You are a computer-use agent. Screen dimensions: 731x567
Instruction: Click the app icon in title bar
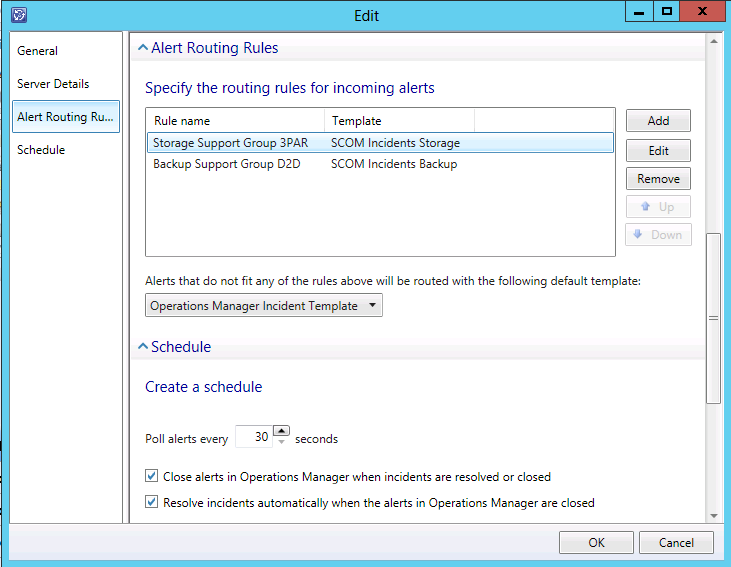(17, 15)
